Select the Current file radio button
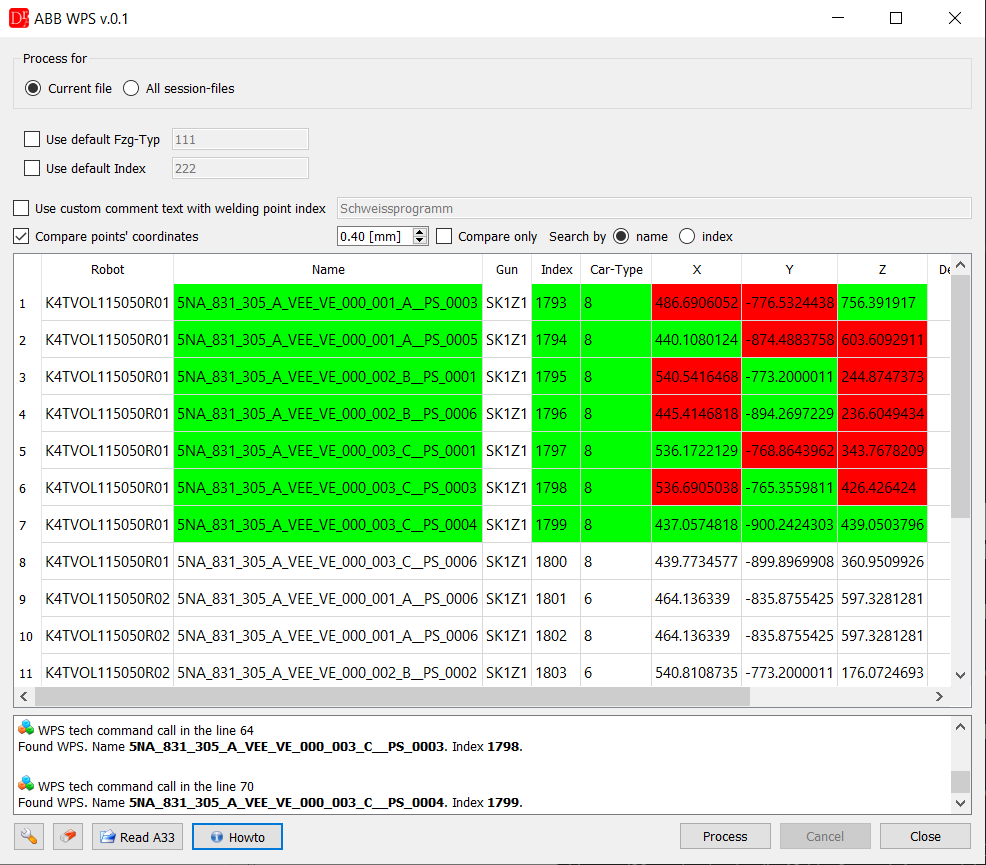986x865 pixels. [33, 88]
